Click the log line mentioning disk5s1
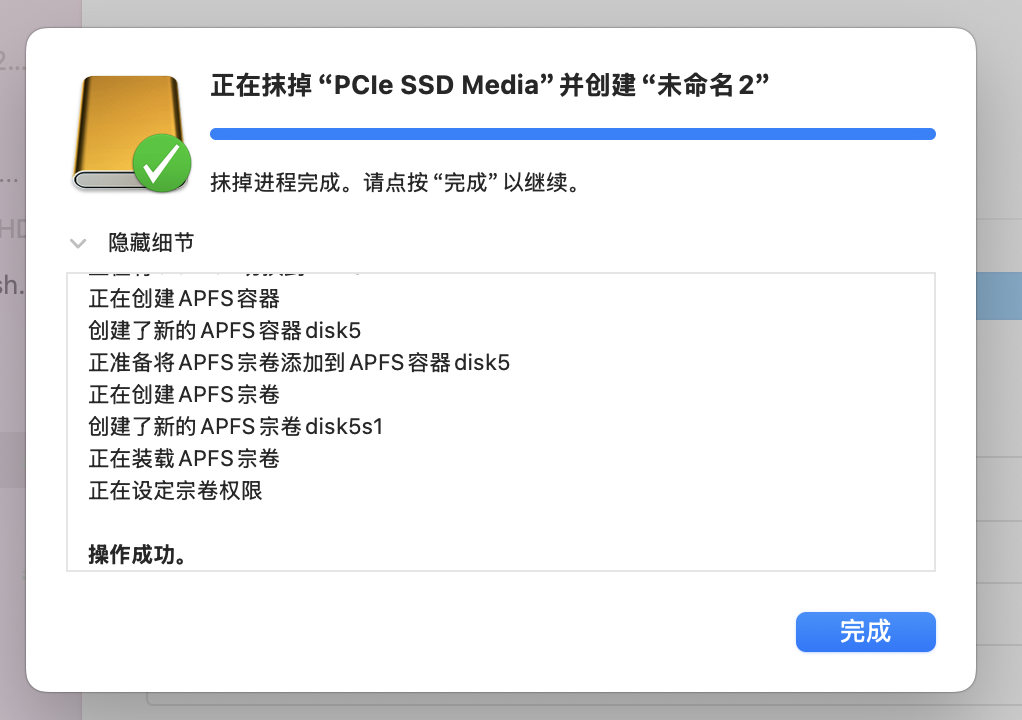The image size is (1022, 720). point(236,427)
